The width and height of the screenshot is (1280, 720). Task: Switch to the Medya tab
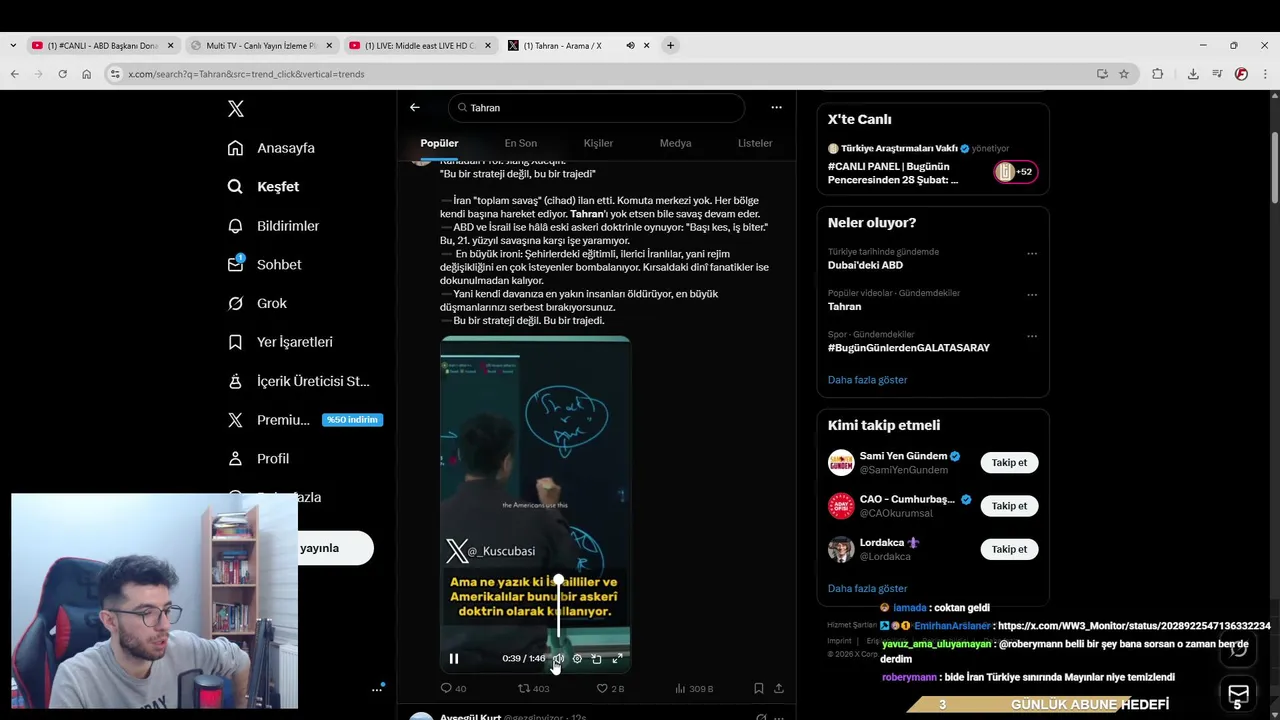click(x=675, y=143)
